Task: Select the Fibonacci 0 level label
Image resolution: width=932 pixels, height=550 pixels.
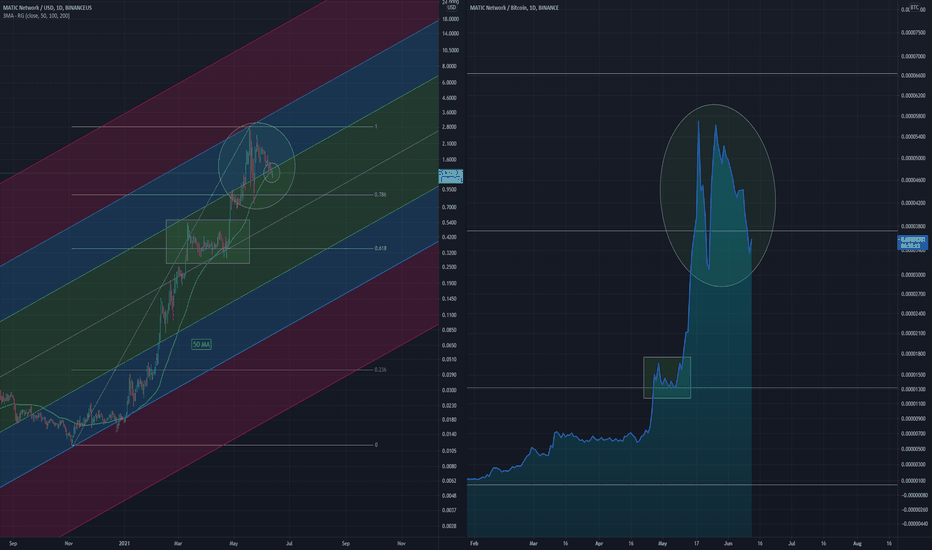Action: click(x=376, y=444)
